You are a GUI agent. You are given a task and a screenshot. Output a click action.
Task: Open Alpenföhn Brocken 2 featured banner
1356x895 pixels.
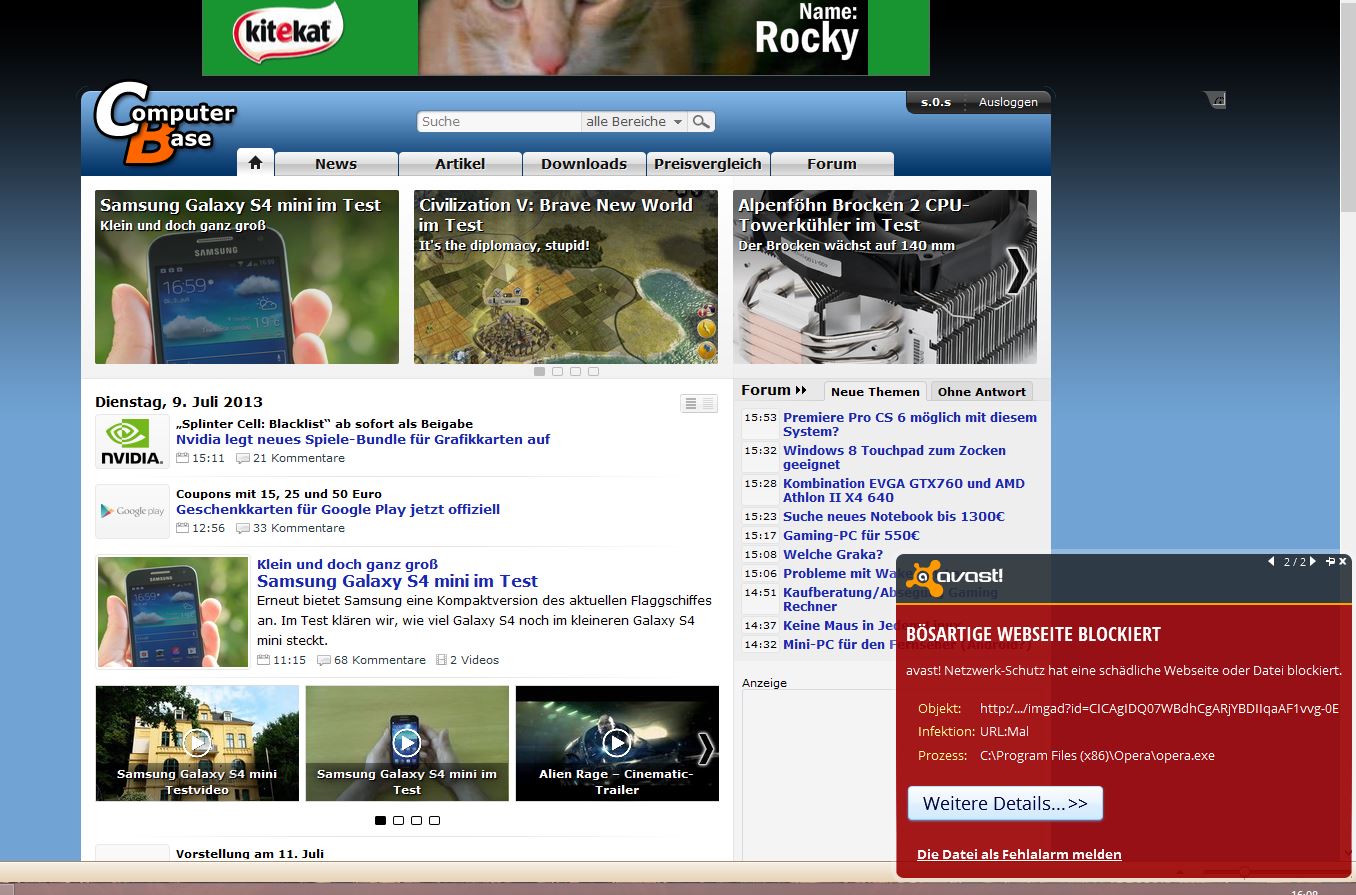(885, 277)
